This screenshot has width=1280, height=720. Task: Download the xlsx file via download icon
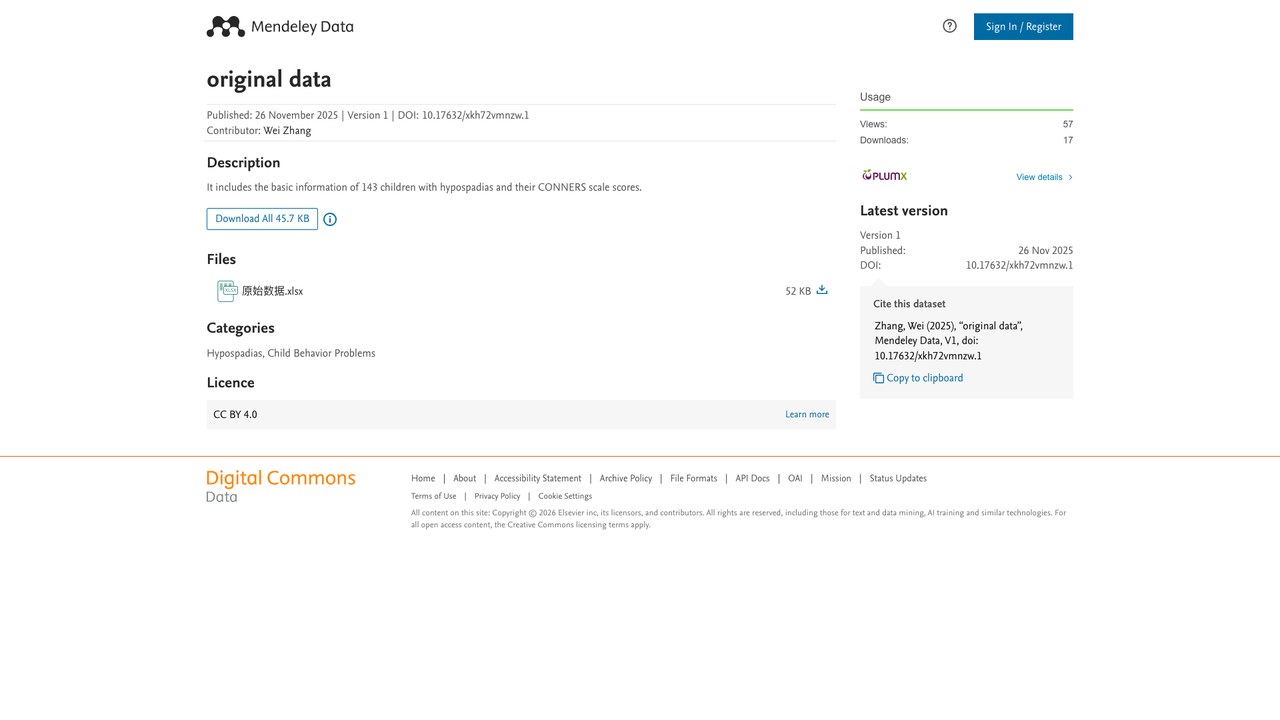[x=822, y=290]
